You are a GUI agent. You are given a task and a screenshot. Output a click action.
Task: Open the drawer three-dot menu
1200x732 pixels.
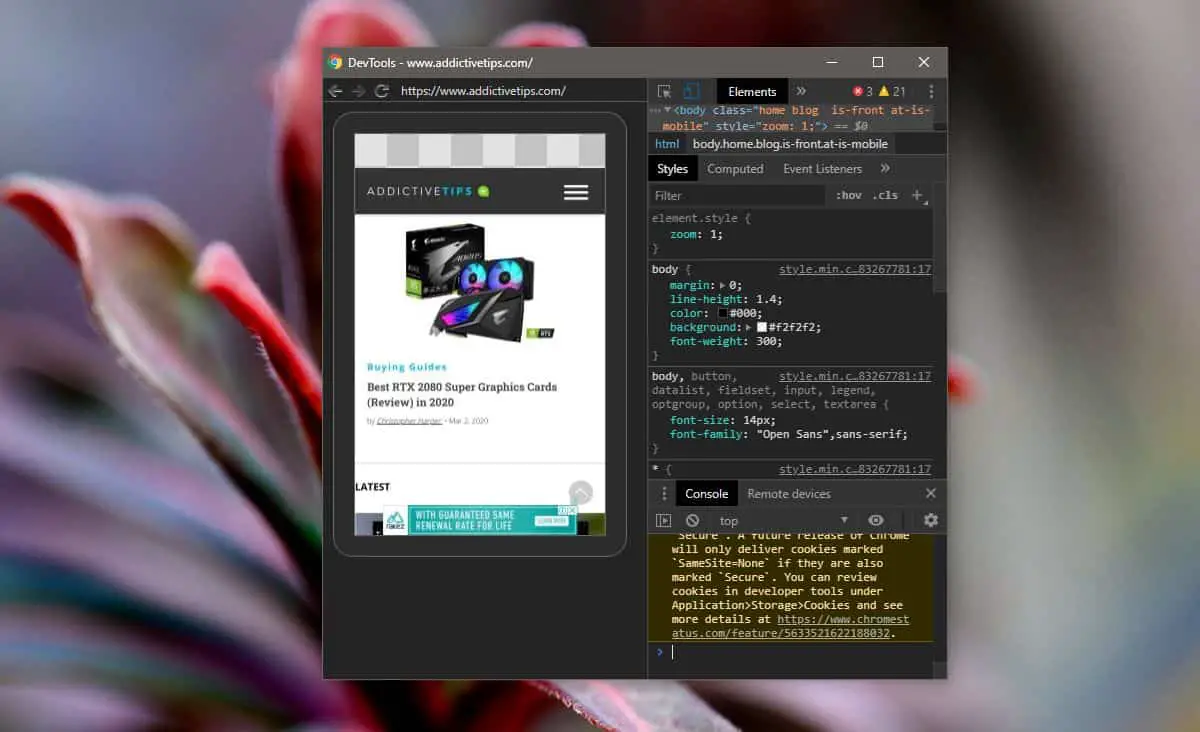pyautogui.click(x=663, y=494)
